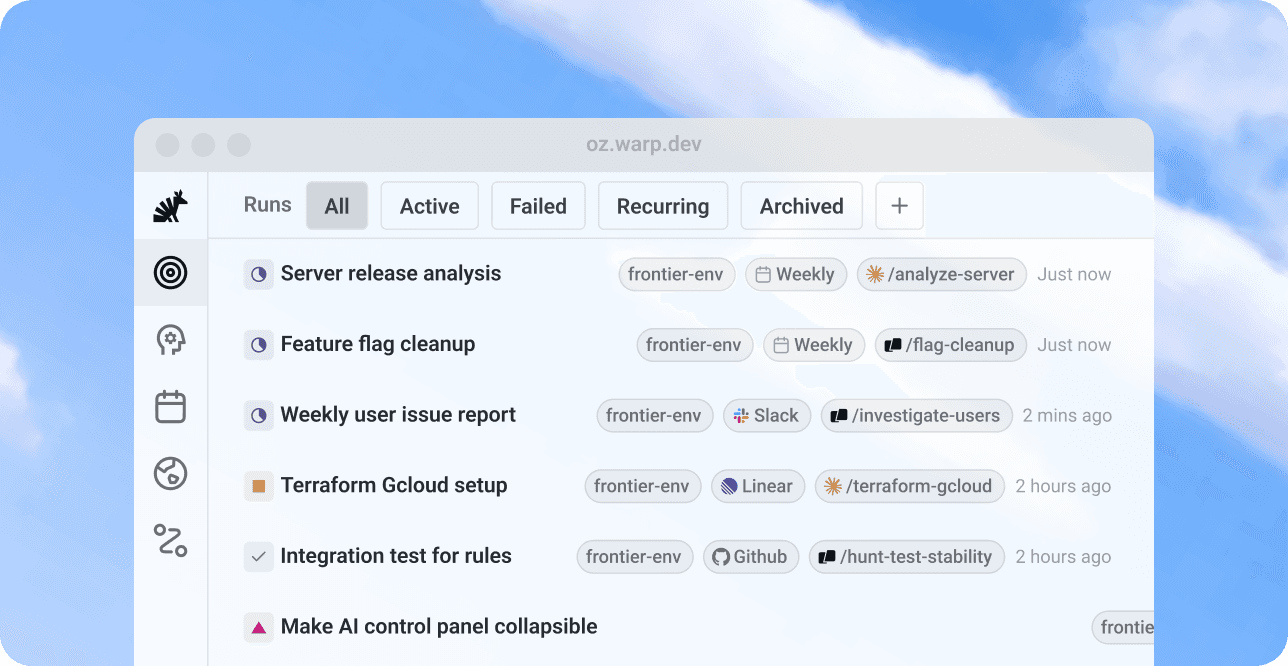The height and width of the screenshot is (666, 1288).
Task: Open the Archived runs tab
Action: tap(801, 206)
